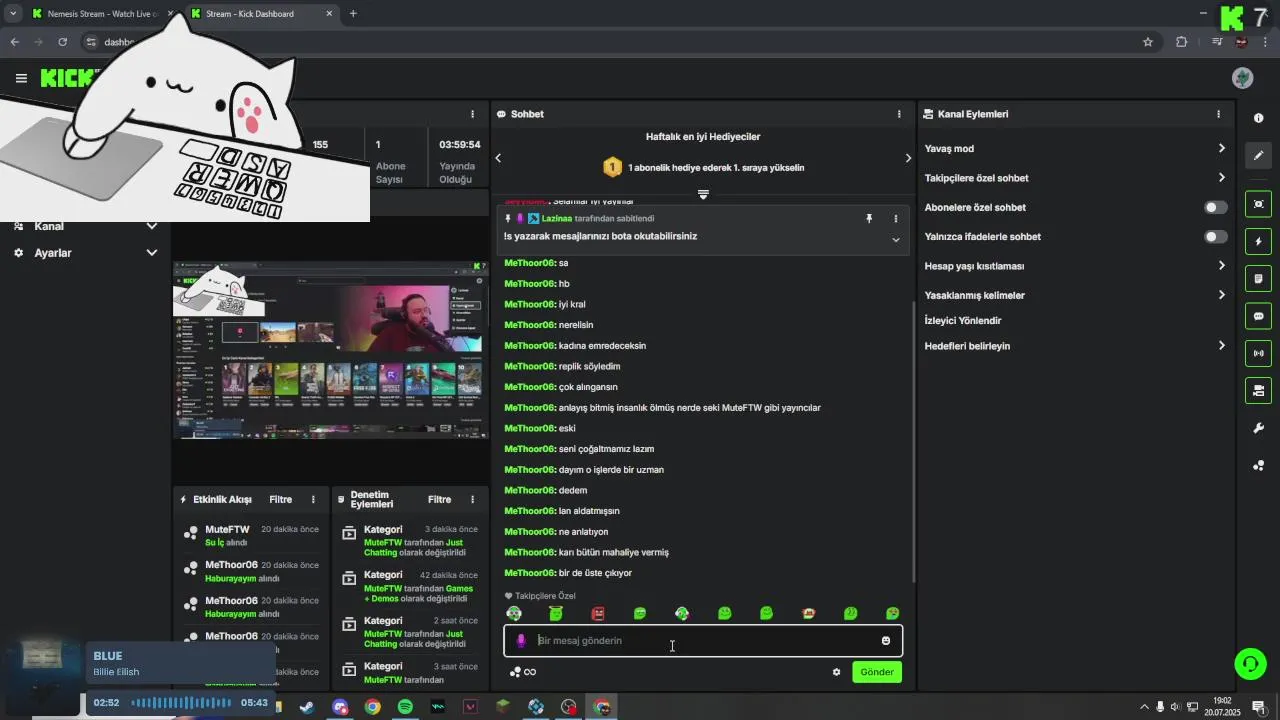1280x720 pixels.
Task: Expand the Ayarlar sidebar section
Action: point(85,253)
